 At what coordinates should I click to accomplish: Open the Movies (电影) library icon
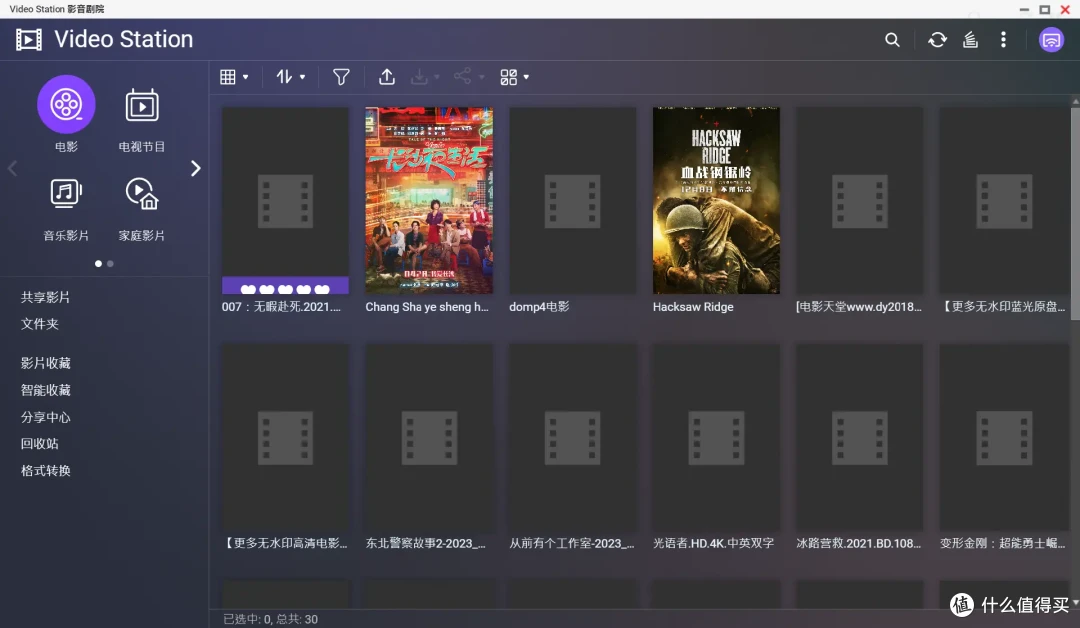(66, 105)
